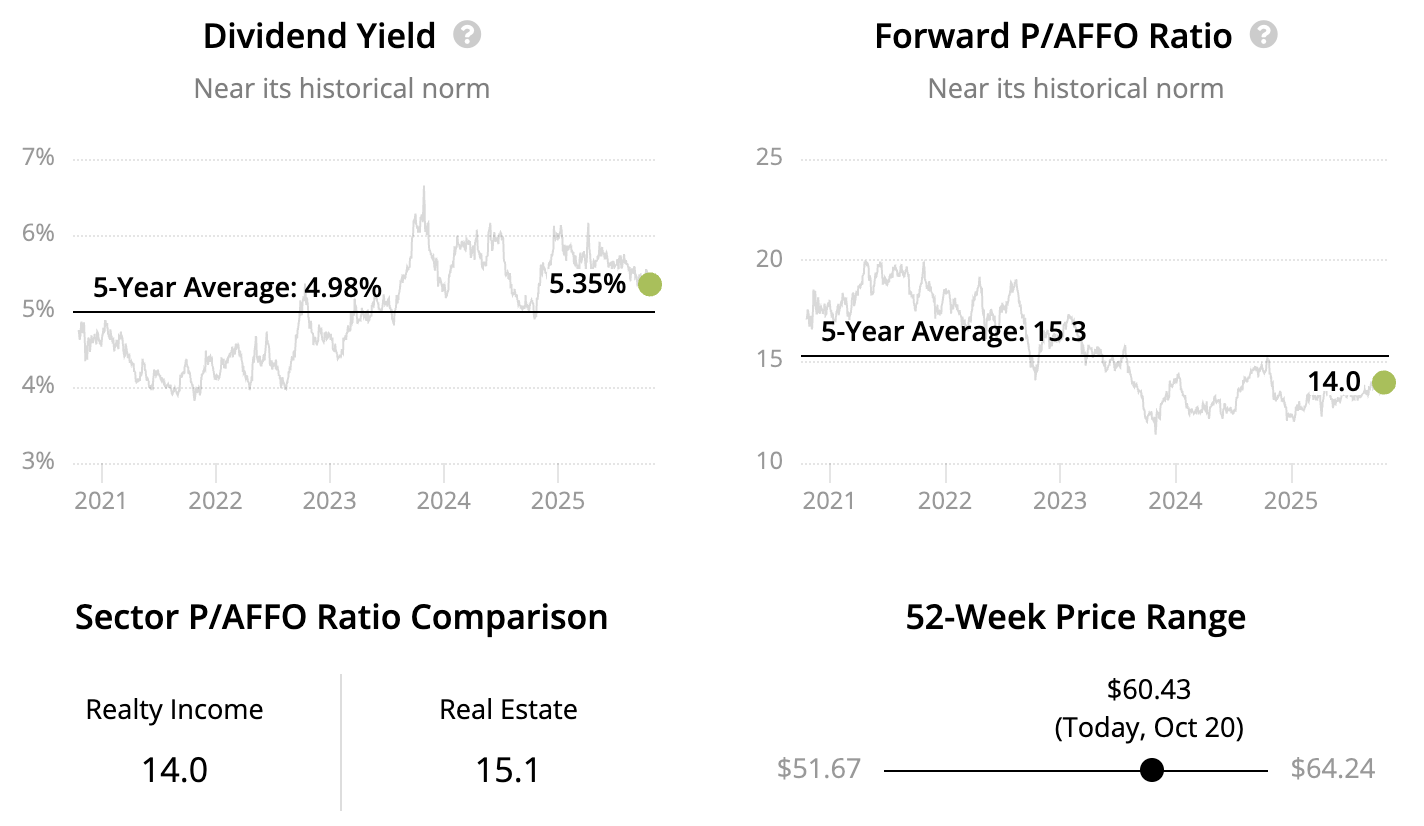Viewport: 1424px width, 826px height.
Task: Click the green dot at 5.35% yield
Action: [650, 285]
